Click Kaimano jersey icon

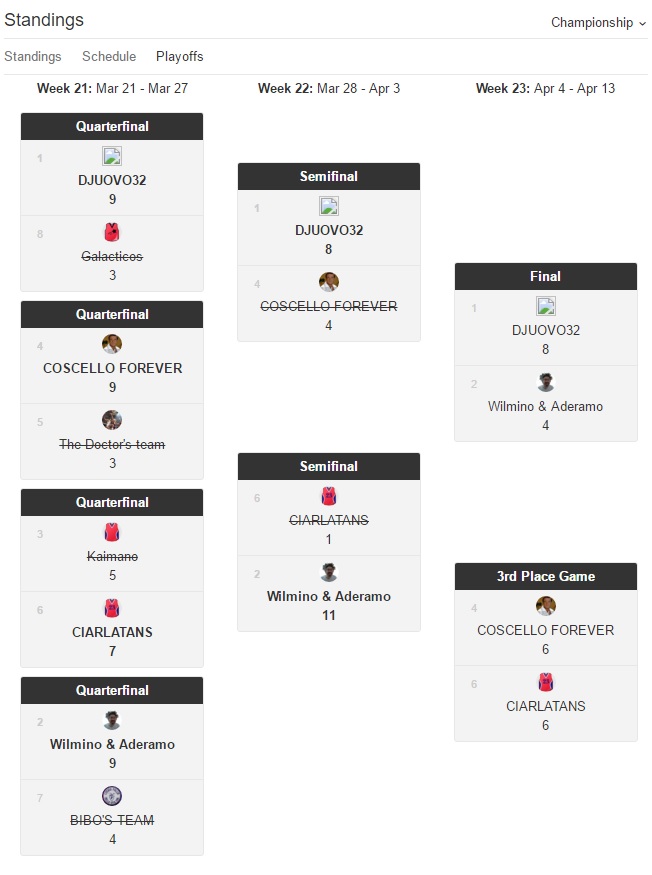click(x=112, y=532)
